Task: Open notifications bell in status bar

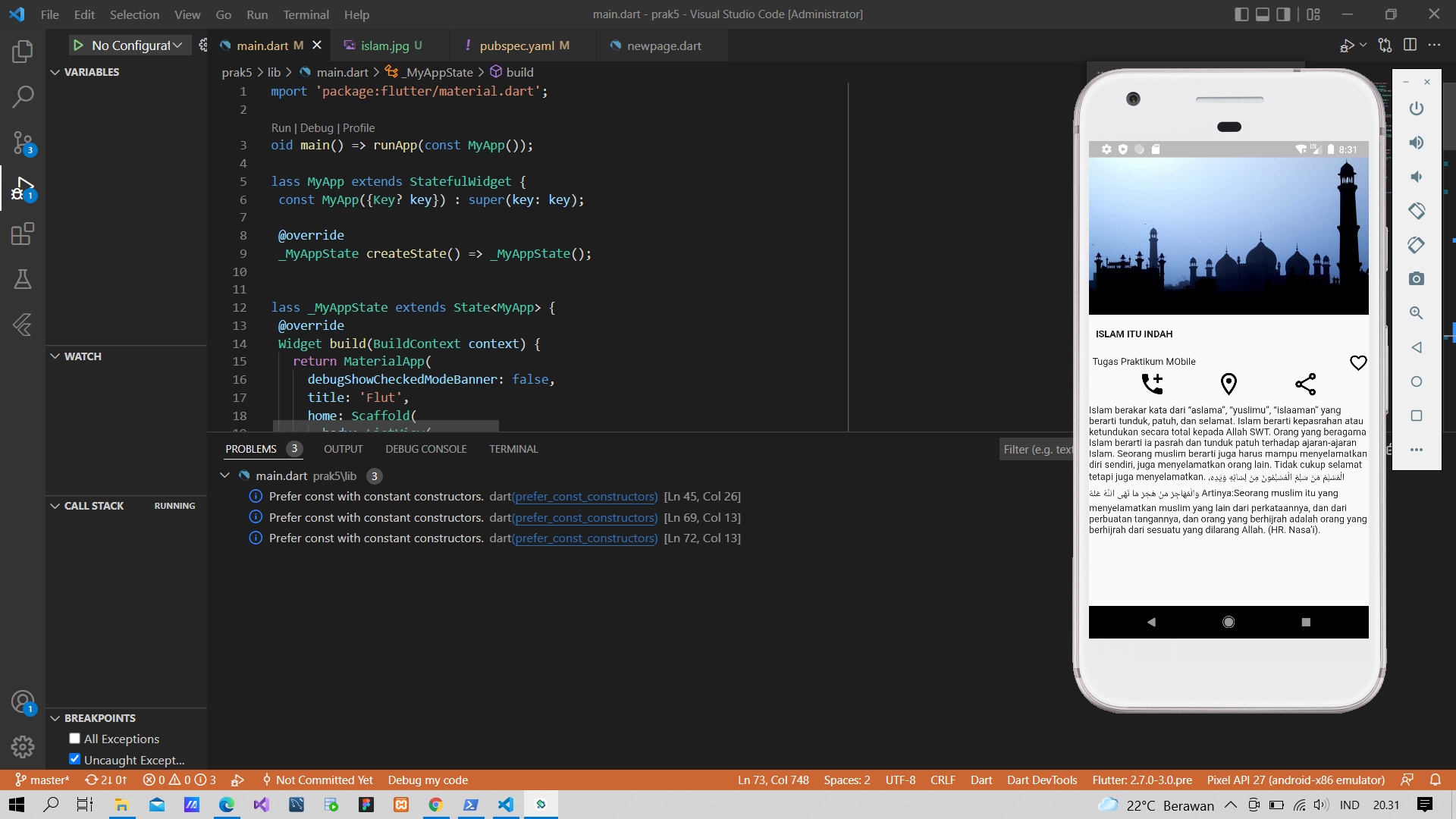Action: (1435, 780)
